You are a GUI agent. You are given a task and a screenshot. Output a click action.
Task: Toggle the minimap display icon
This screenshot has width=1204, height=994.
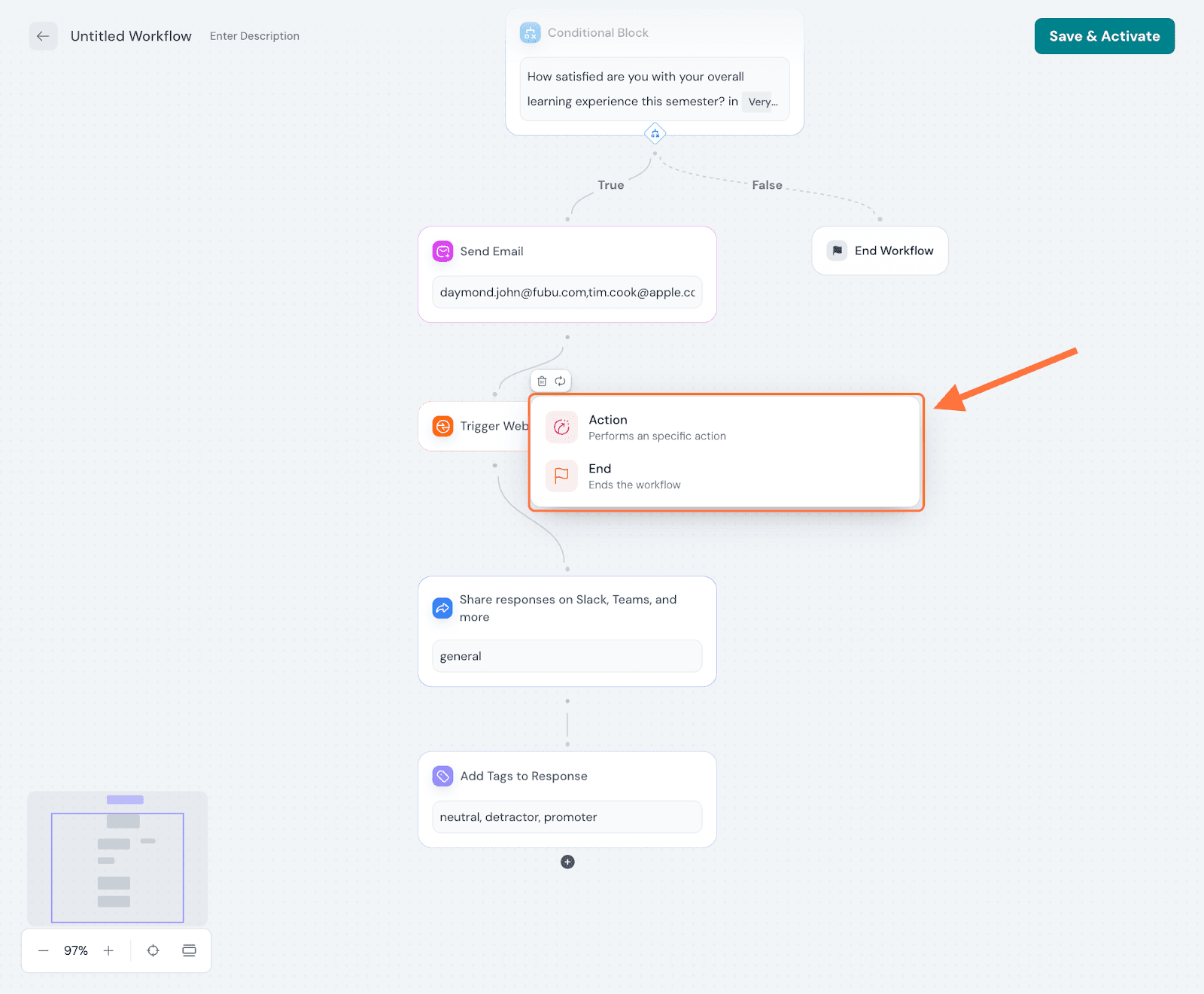[189, 950]
